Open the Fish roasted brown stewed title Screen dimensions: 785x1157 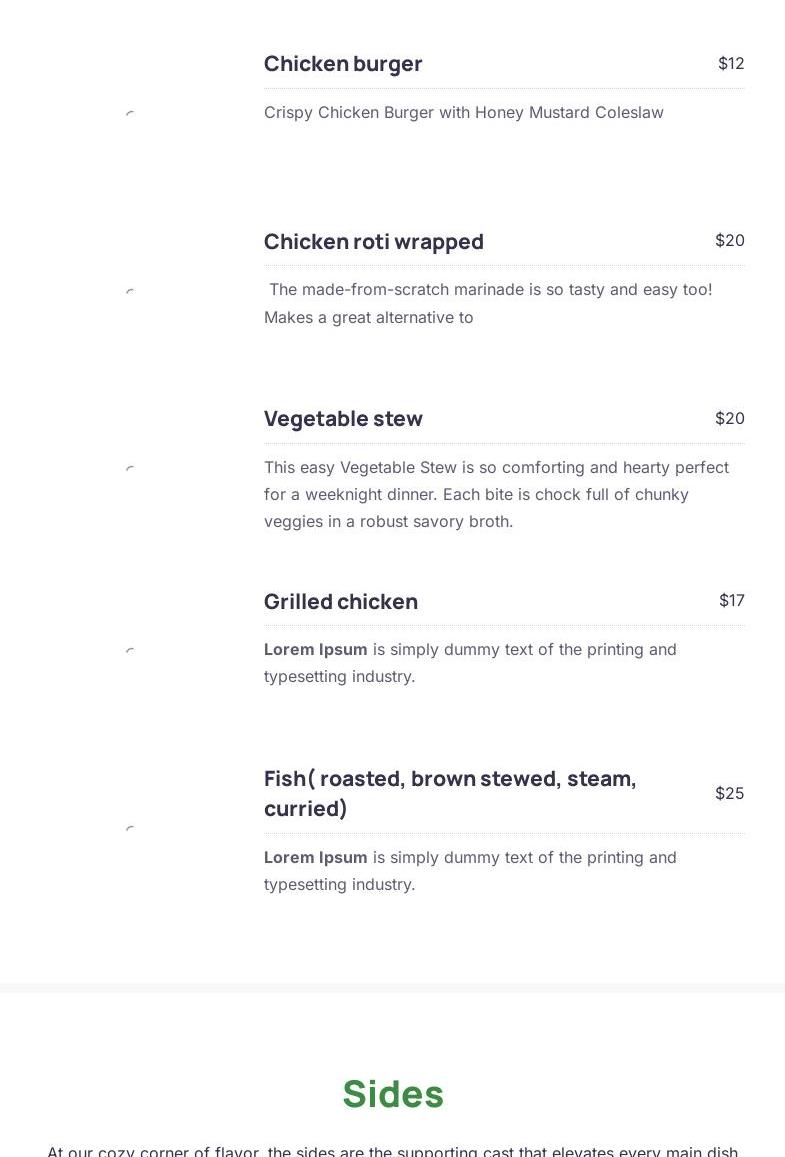click(x=450, y=793)
